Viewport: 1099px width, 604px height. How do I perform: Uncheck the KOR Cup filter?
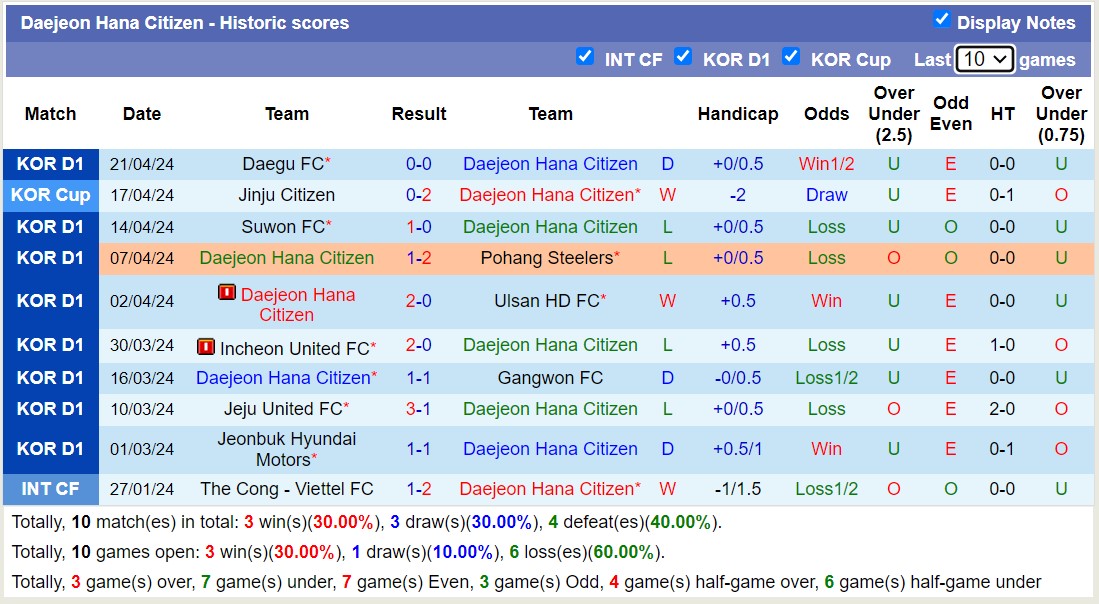pos(792,58)
